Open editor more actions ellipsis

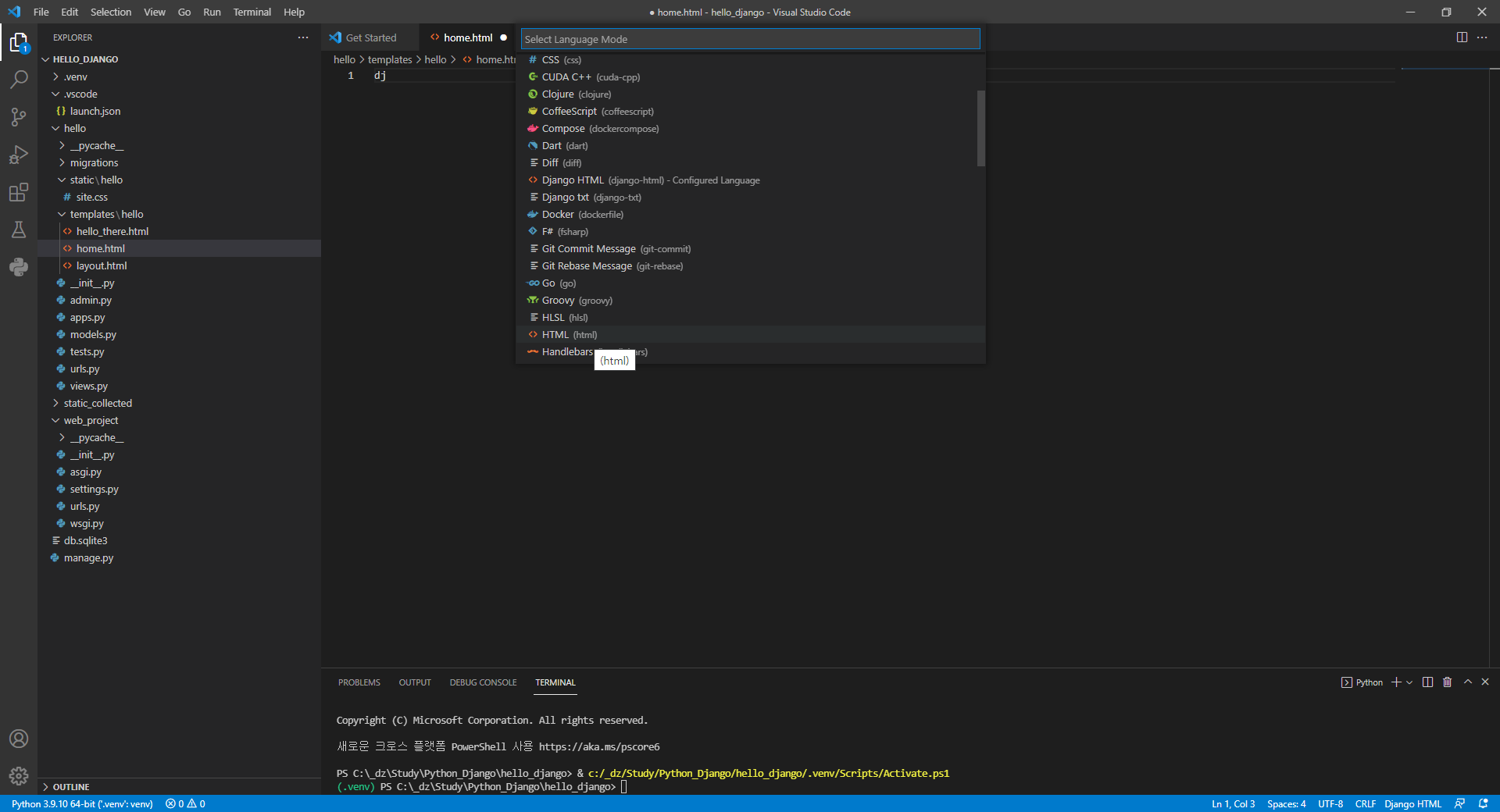1482,37
